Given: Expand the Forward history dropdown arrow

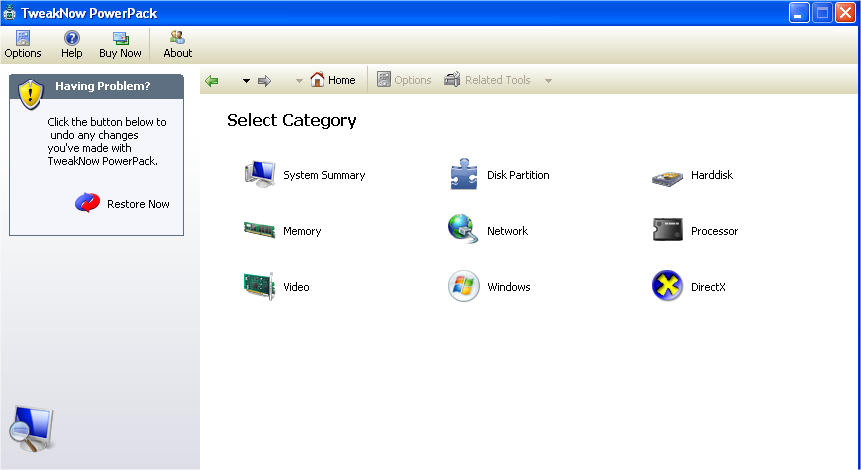Looking at the screenshot, I should point(299,81).
